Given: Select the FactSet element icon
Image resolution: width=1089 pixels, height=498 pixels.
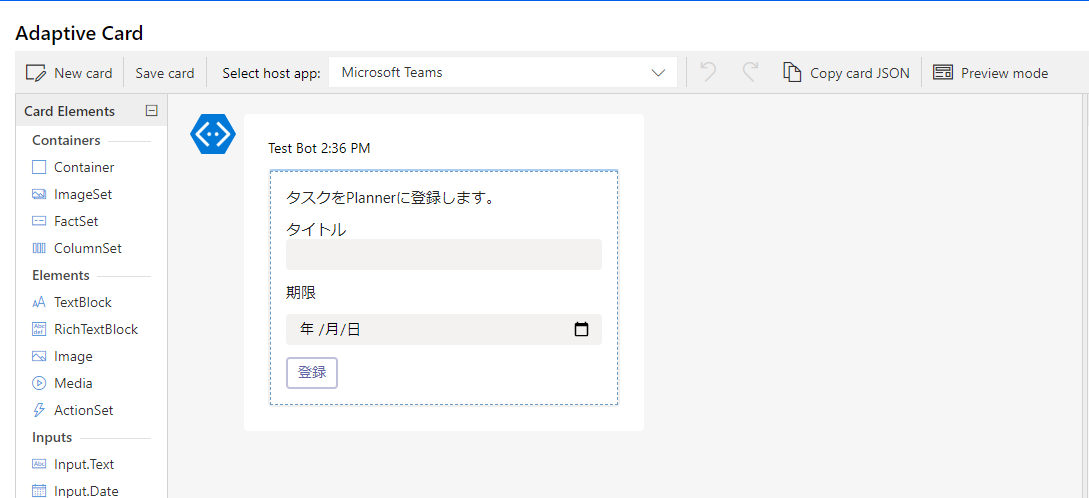Looking at the screenshot, I should [x=39, y=221].
